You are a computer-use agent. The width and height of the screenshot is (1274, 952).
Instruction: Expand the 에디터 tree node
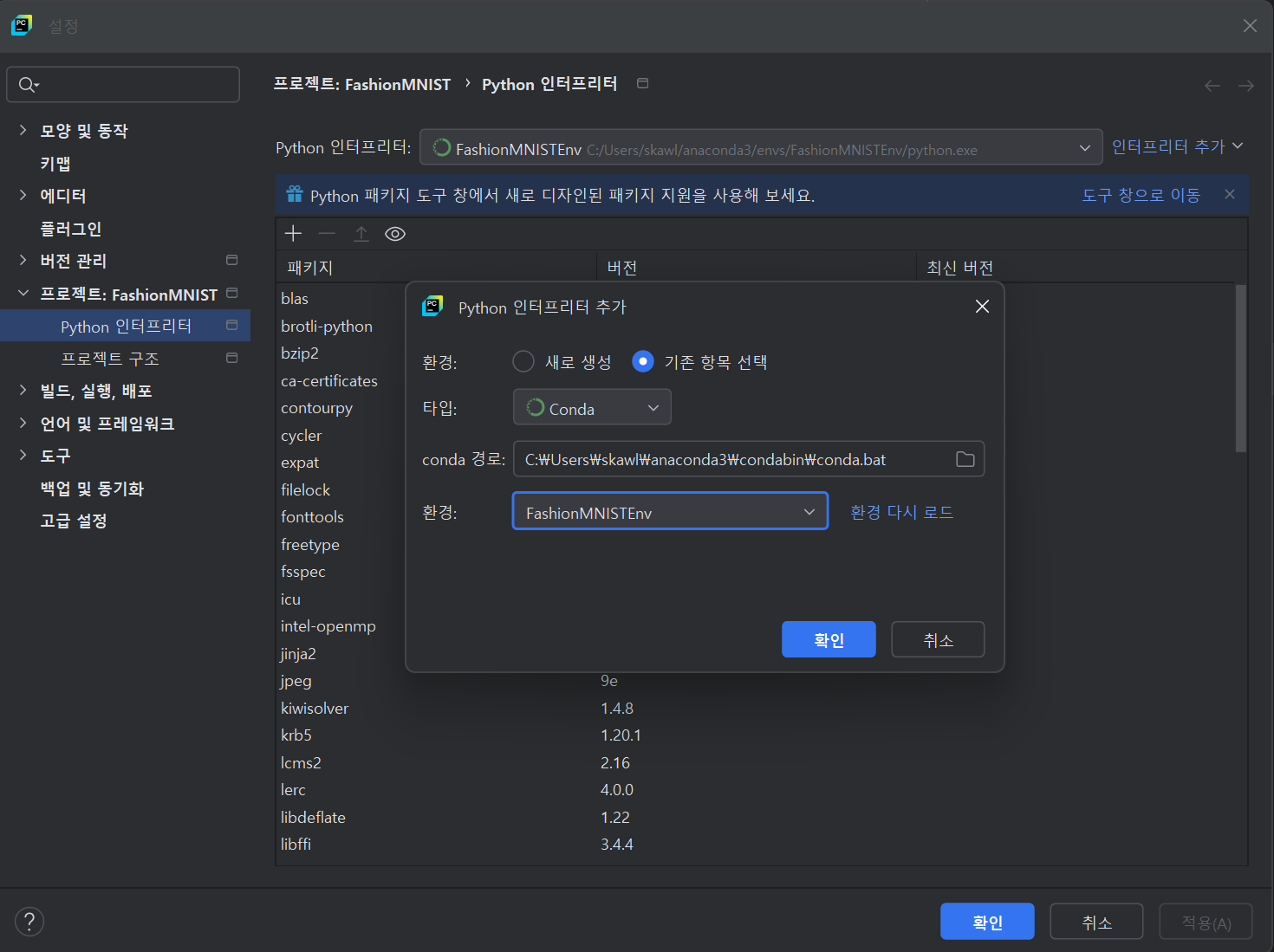(x=23, y=195)
